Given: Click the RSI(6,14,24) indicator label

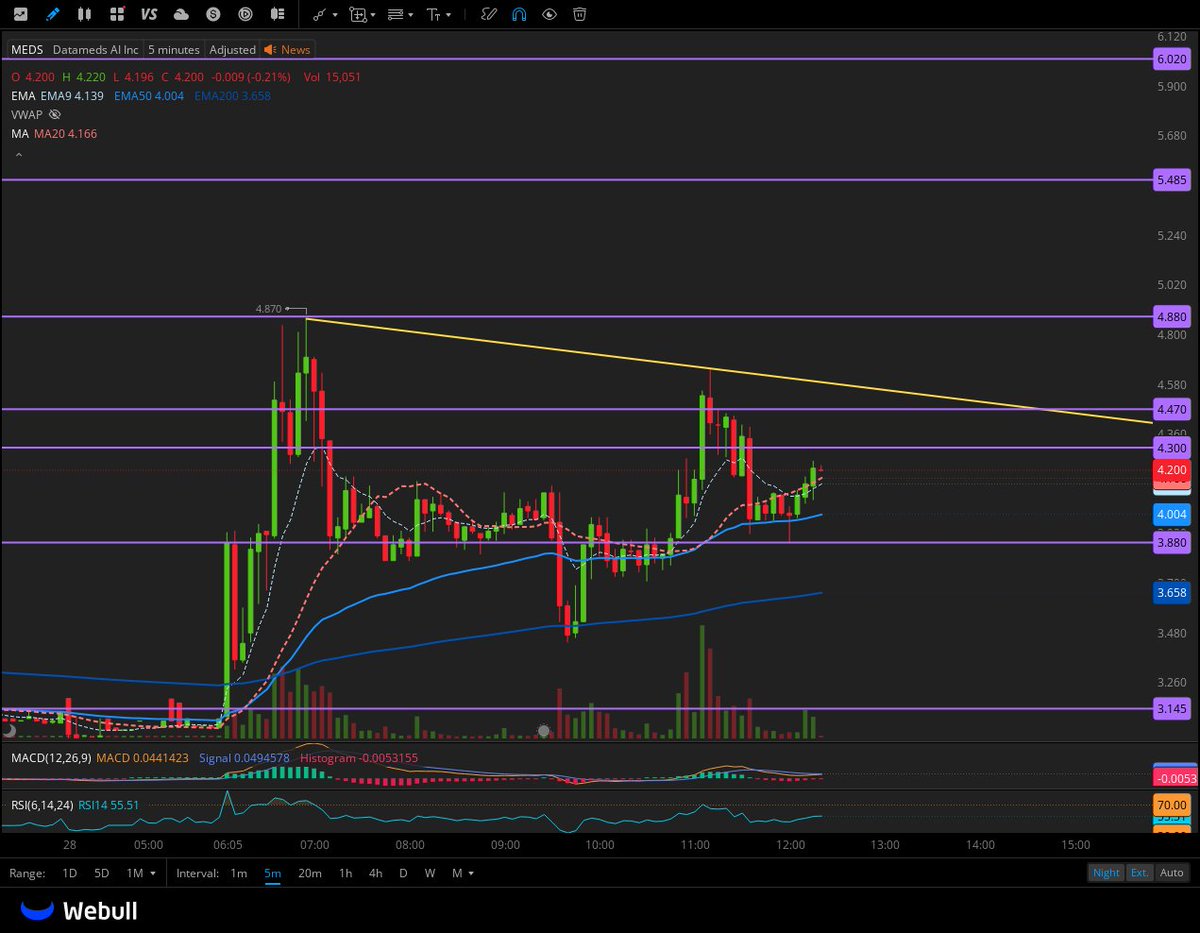Looking at the screenshot, I should (x=41, y=804).
